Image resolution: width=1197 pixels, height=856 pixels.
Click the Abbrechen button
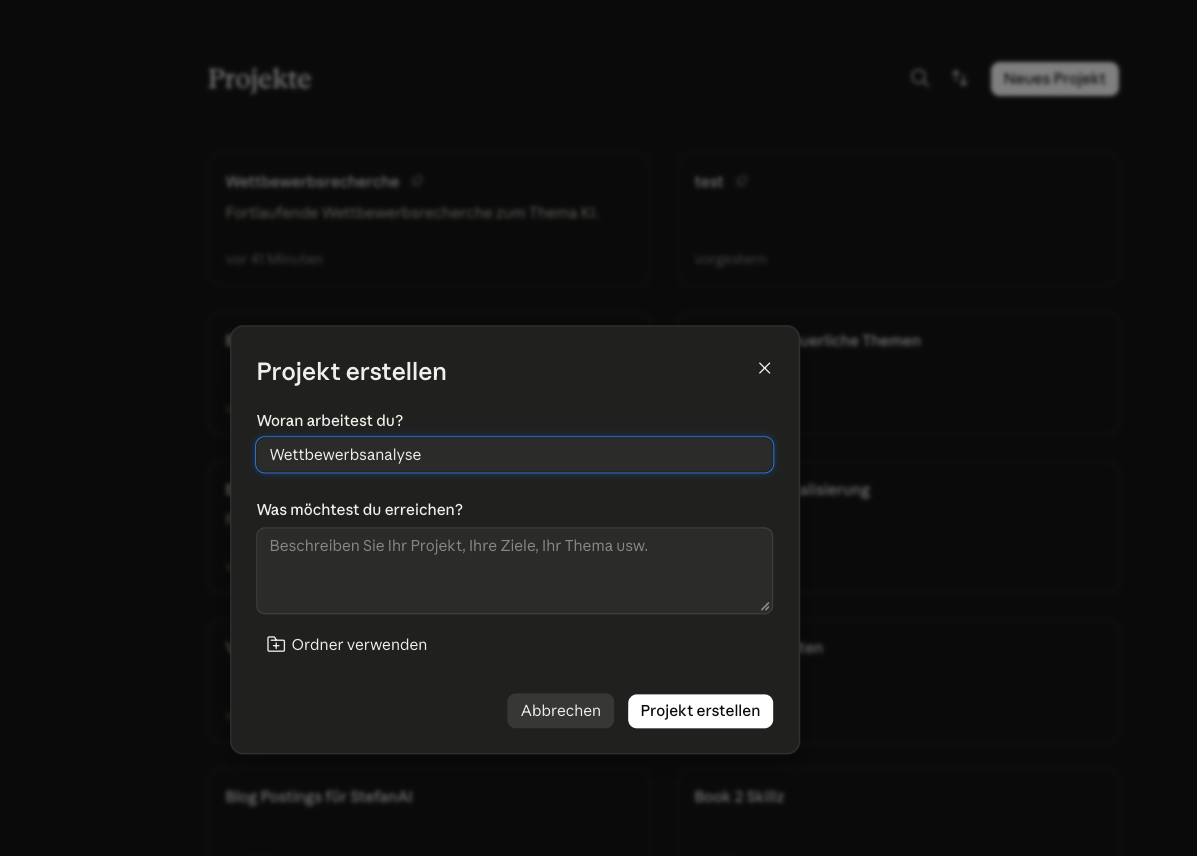[x=560, y=711]
